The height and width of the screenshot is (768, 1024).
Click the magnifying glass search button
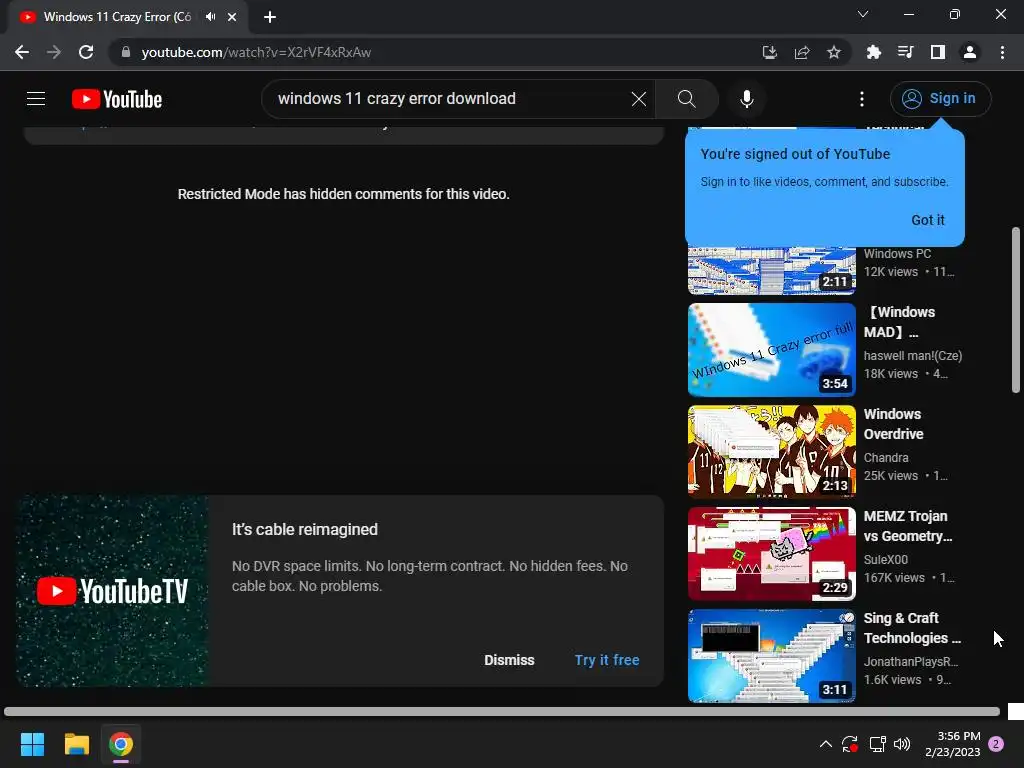[686, 99]
